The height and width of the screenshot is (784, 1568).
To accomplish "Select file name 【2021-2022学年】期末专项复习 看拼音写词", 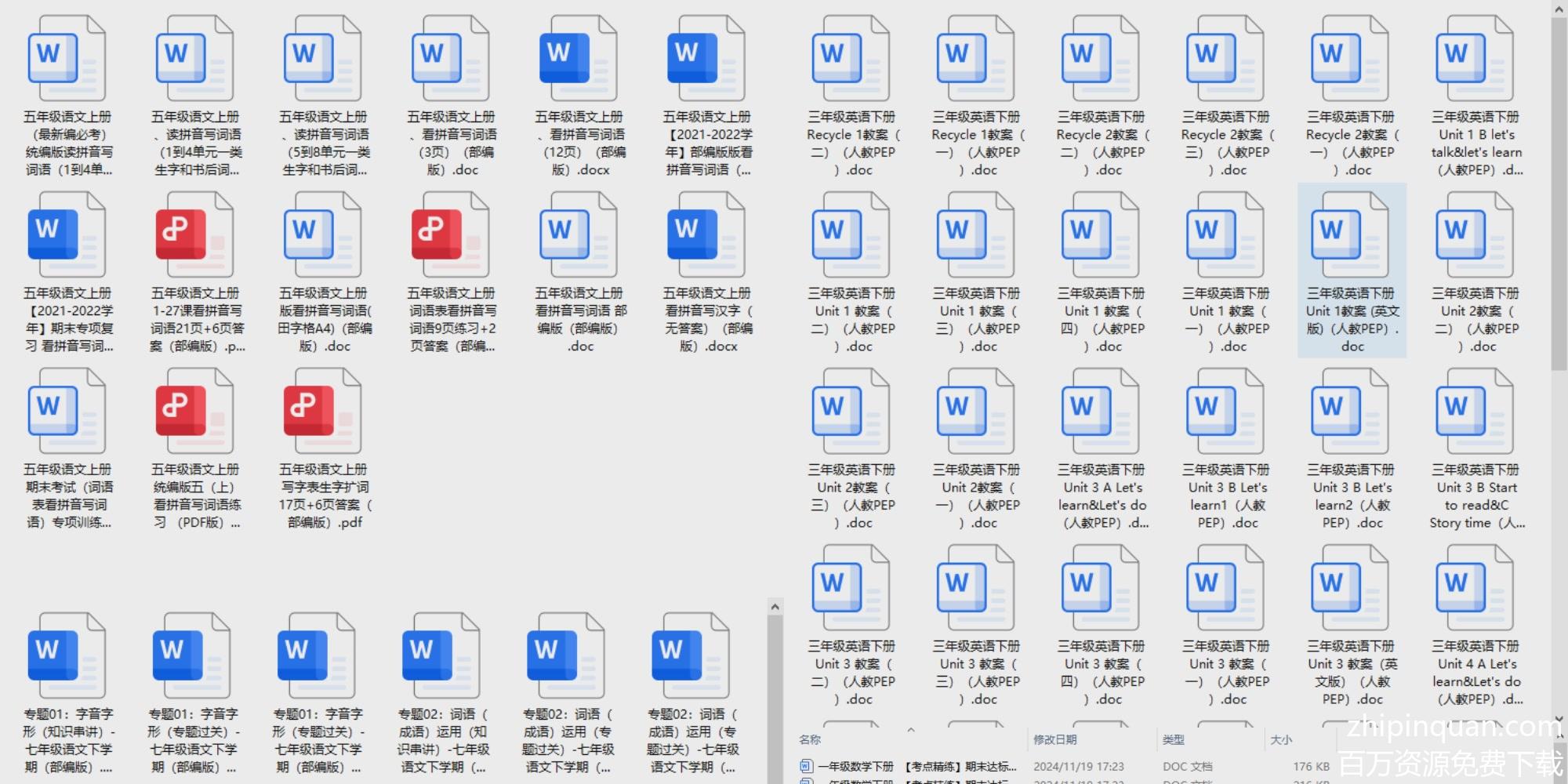I will (x=68, y=319).
